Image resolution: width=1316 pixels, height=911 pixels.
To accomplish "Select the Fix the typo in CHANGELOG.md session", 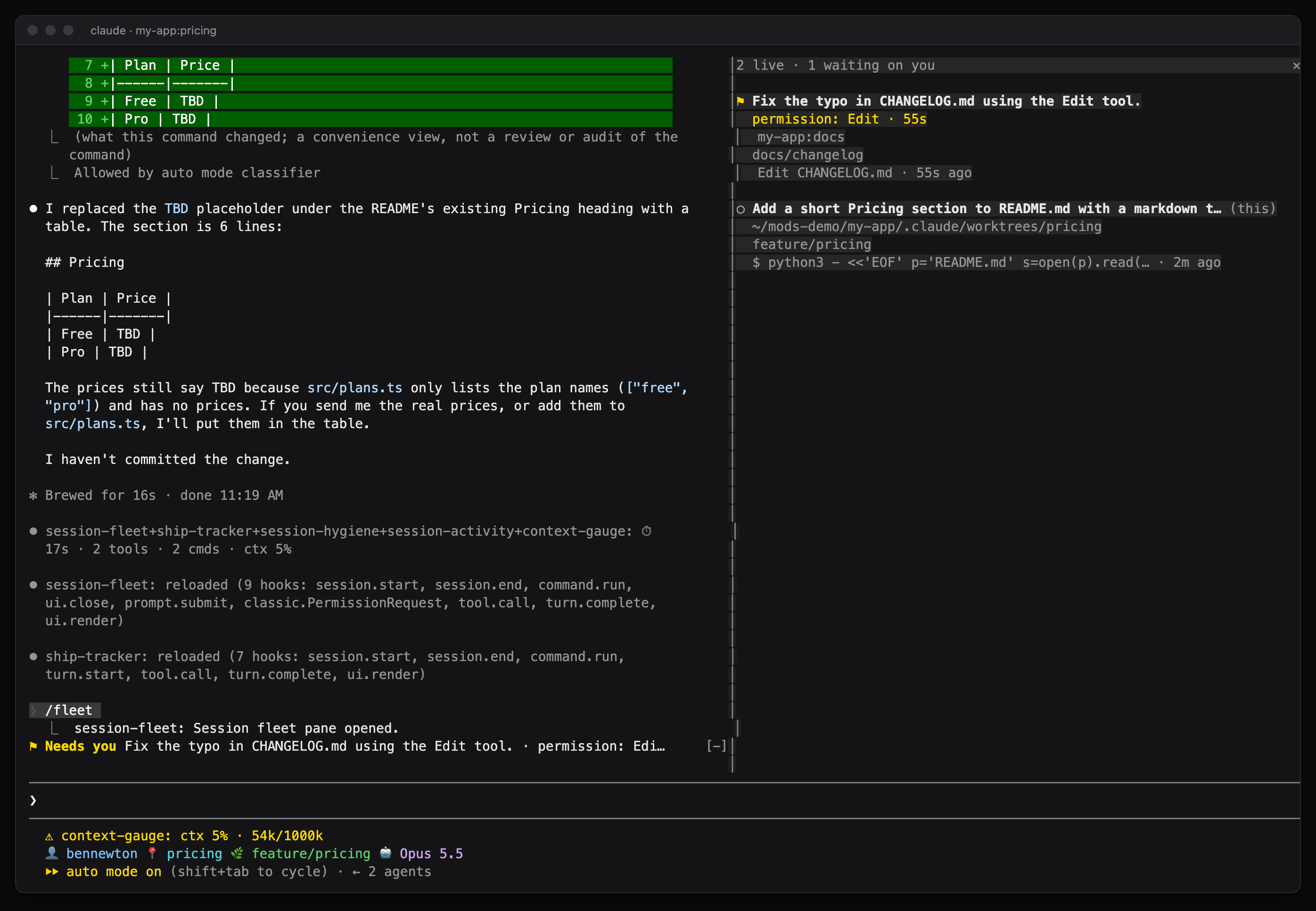I will [x=946, y=101].
